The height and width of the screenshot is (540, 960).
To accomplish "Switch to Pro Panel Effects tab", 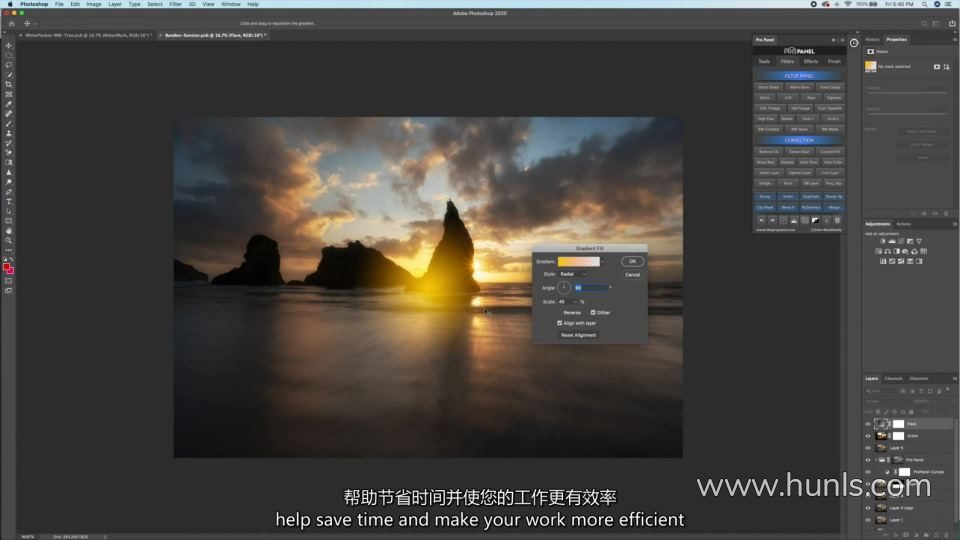I will click(x=811, y=61).
